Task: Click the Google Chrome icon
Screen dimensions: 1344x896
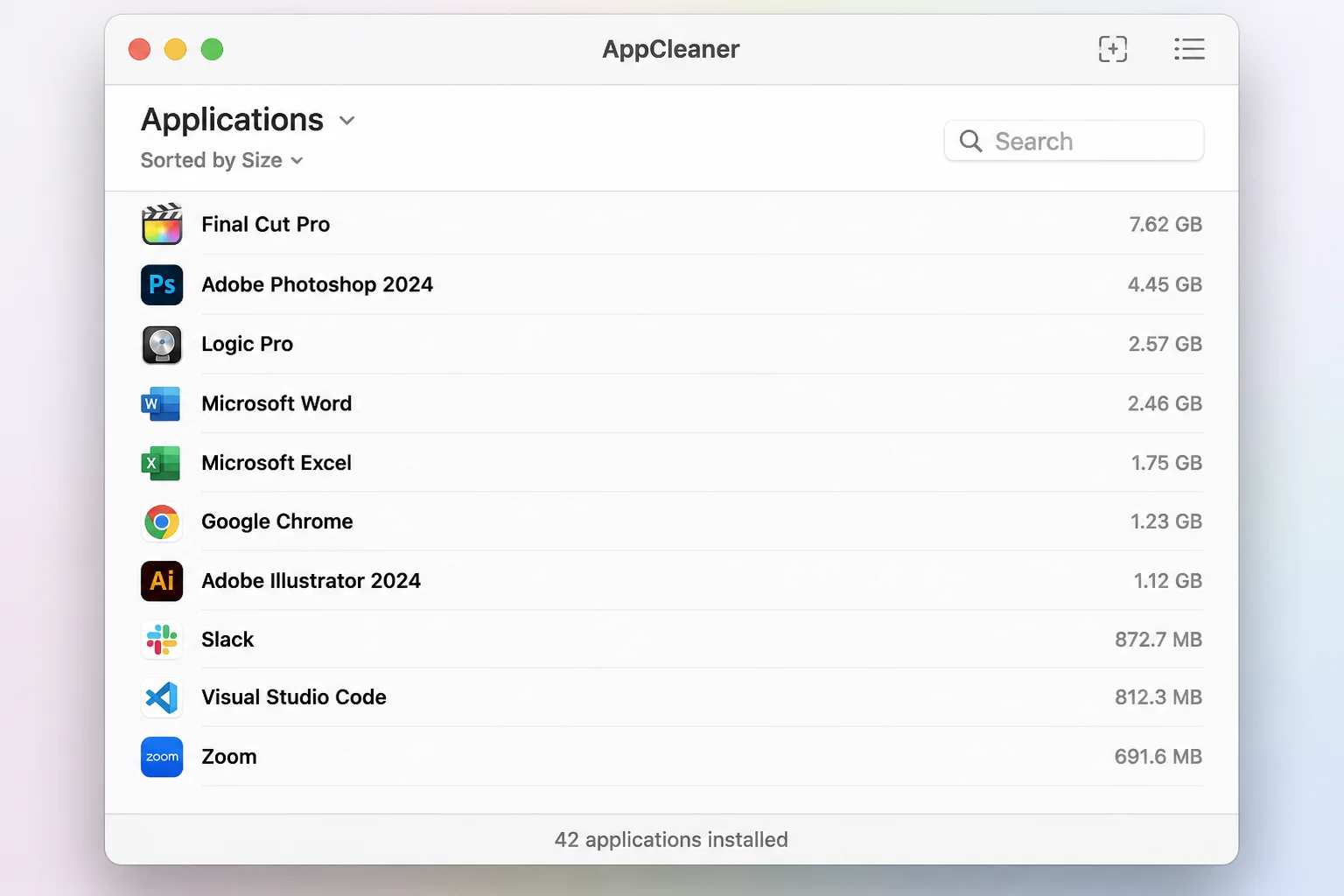Action: 162,522
